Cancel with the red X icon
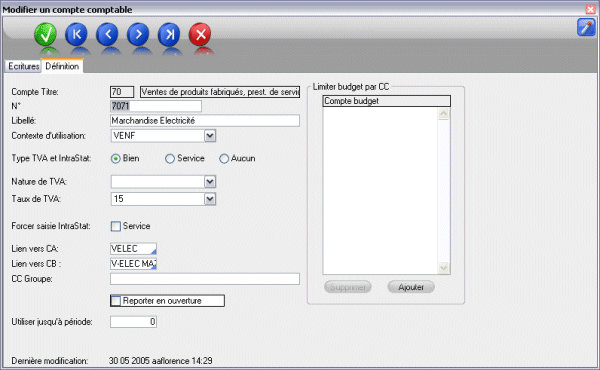 coord(200,34)
